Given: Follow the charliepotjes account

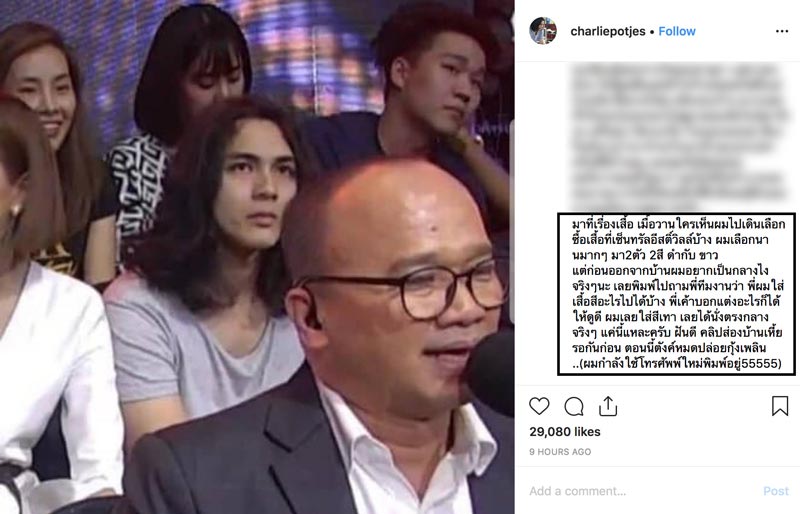Looking at the screenshot, I should click(677, 31).
